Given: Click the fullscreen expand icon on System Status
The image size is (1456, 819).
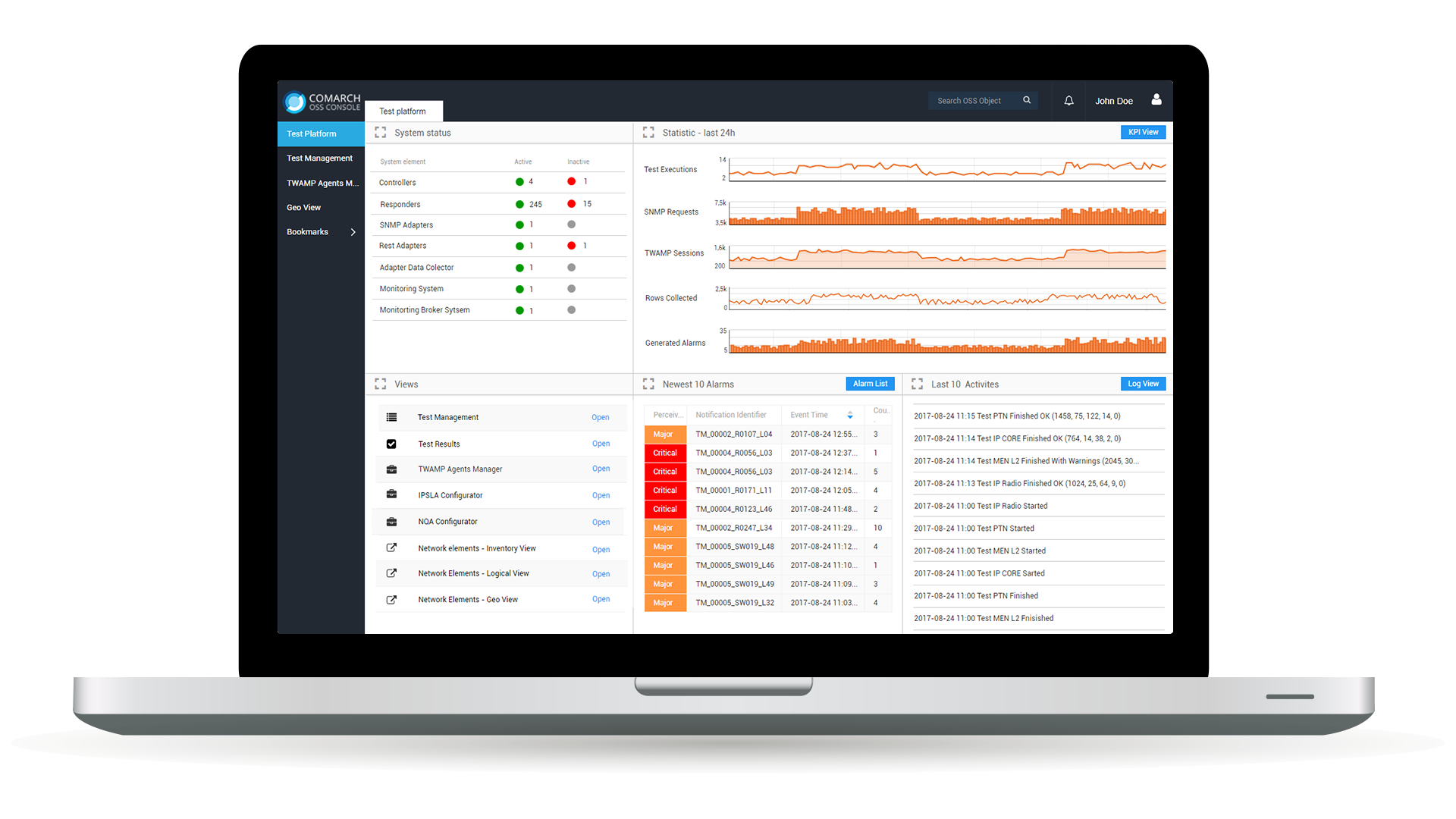Looking at the screenshot, I should click(x=380, y=132).
